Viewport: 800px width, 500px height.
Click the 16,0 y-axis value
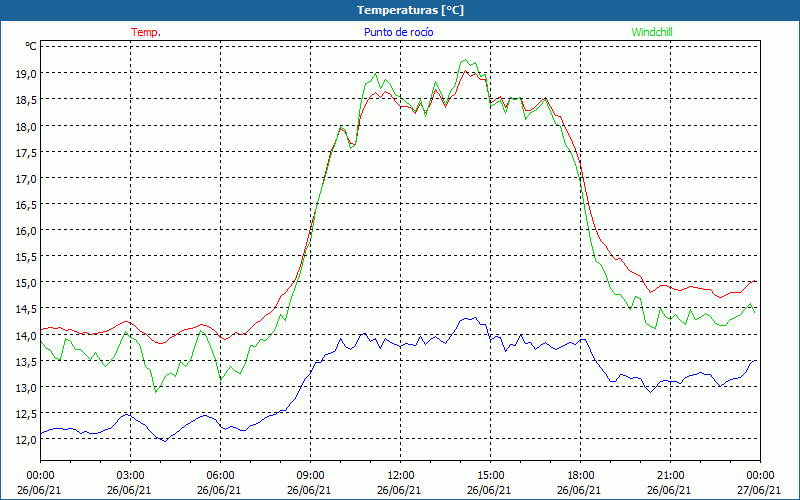(28, 231)
